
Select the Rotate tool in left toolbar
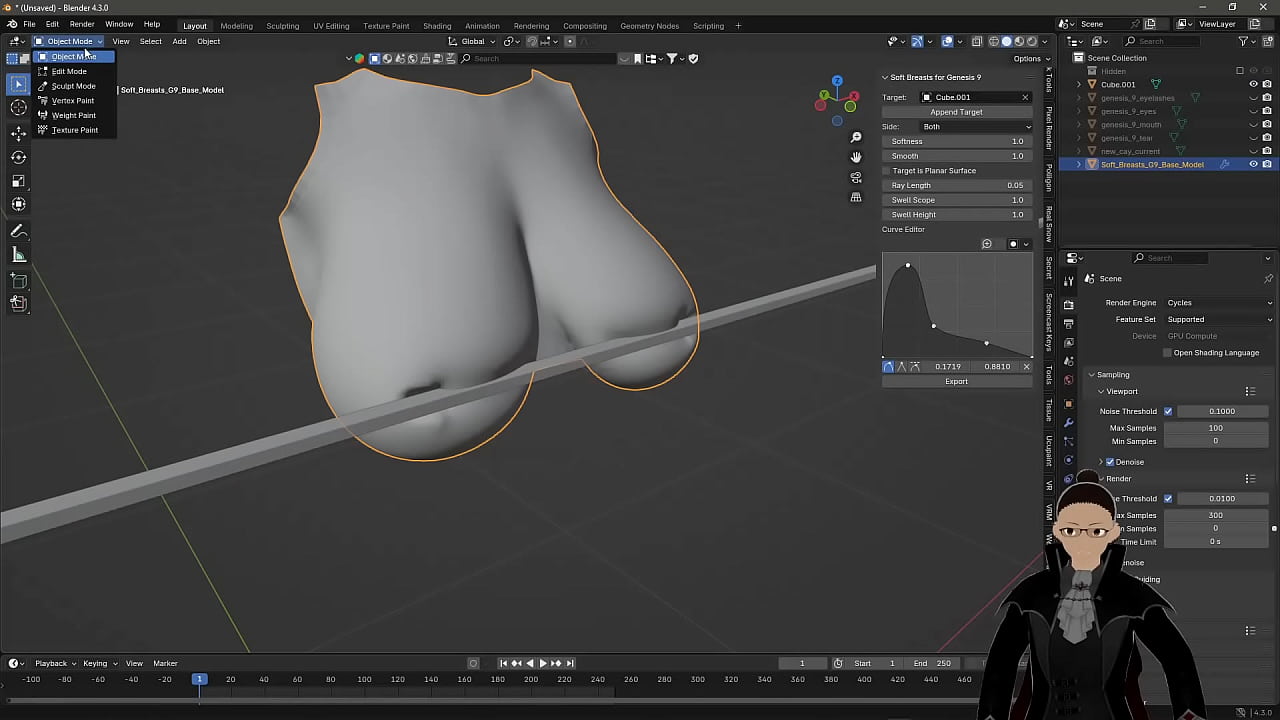point(18,157)
